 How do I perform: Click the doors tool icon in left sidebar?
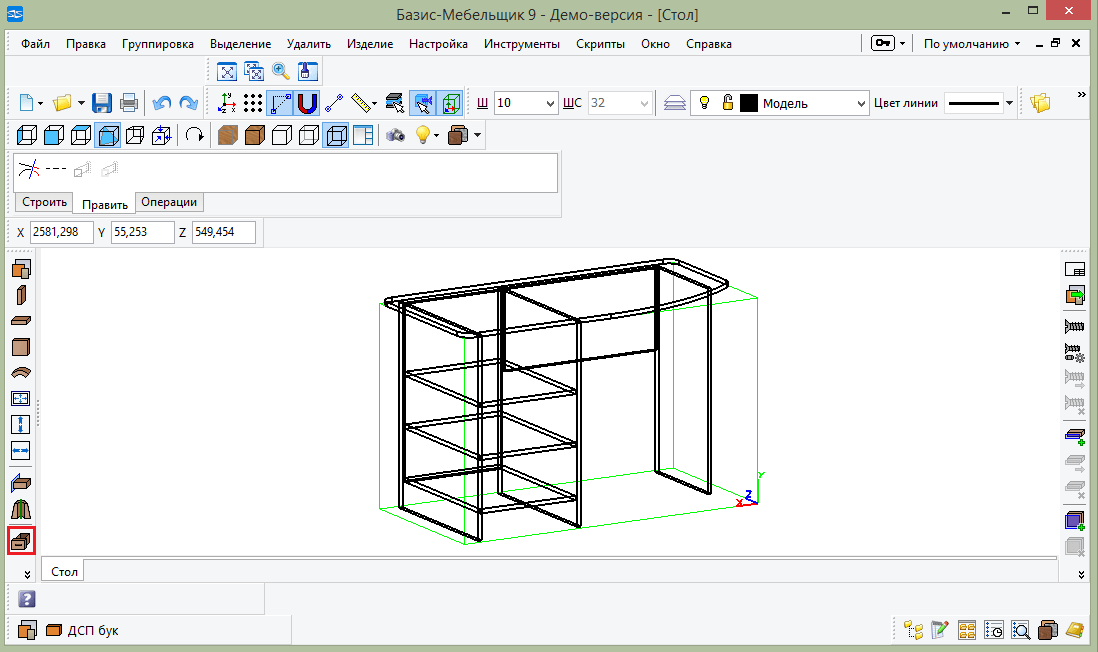[21, 509]
